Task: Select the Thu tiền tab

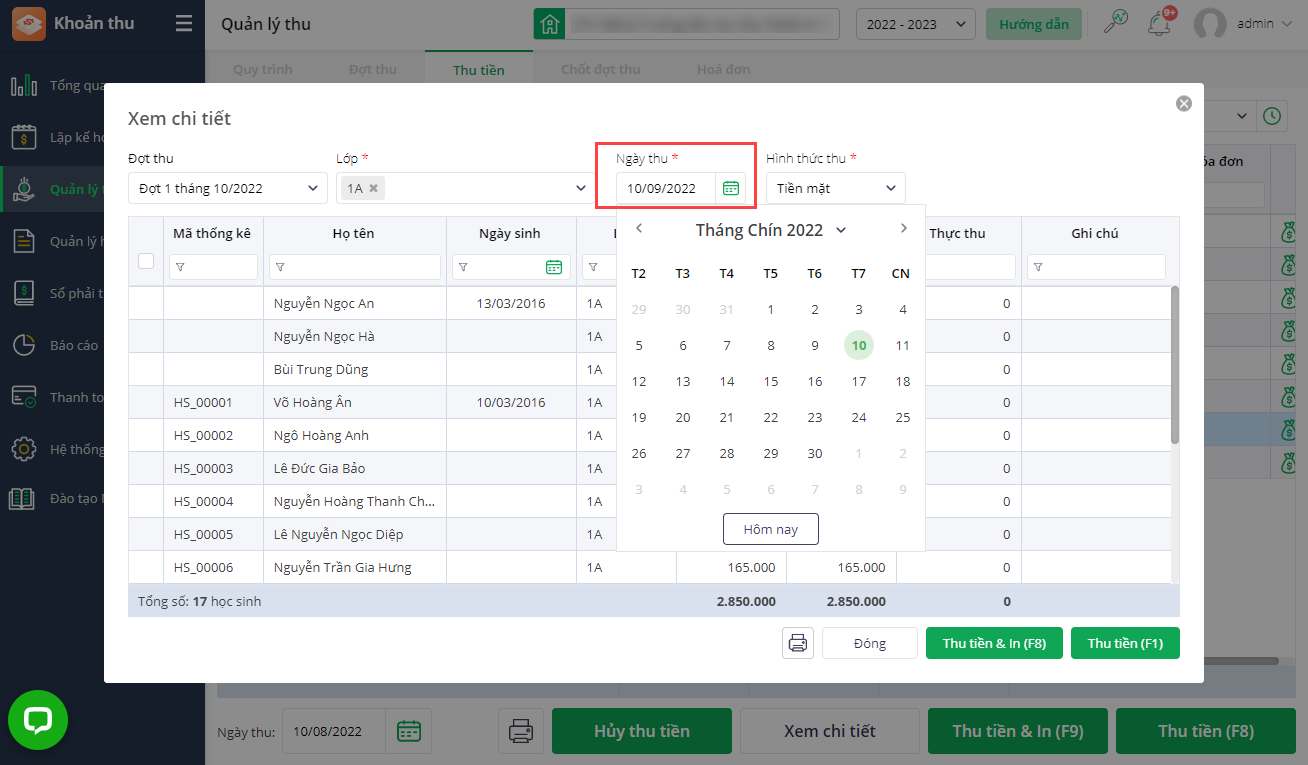Action: point(479,70)
